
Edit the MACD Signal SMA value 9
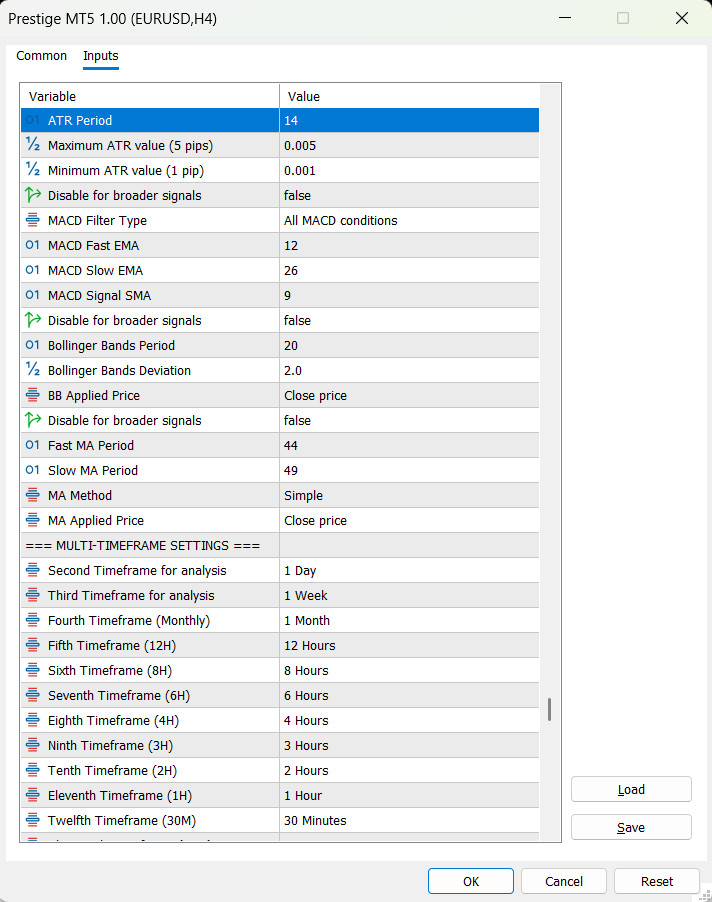coord(409,295)
